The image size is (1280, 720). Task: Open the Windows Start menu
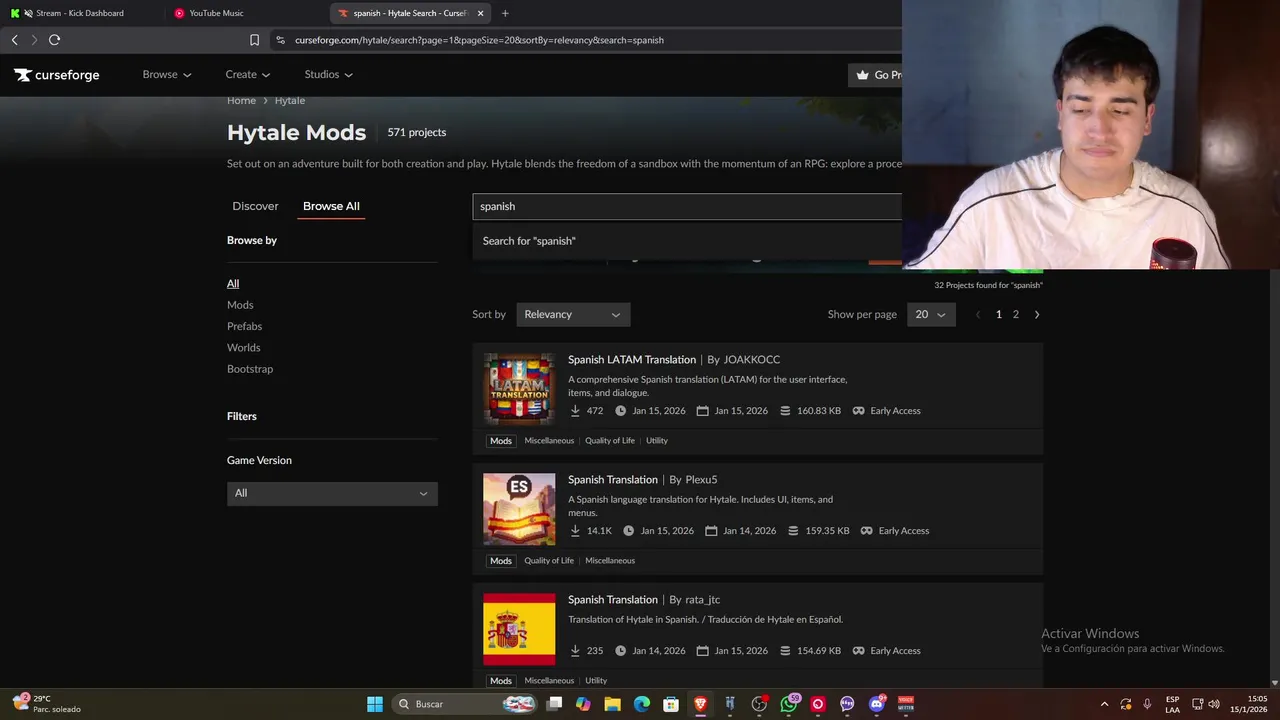[375, 704]
